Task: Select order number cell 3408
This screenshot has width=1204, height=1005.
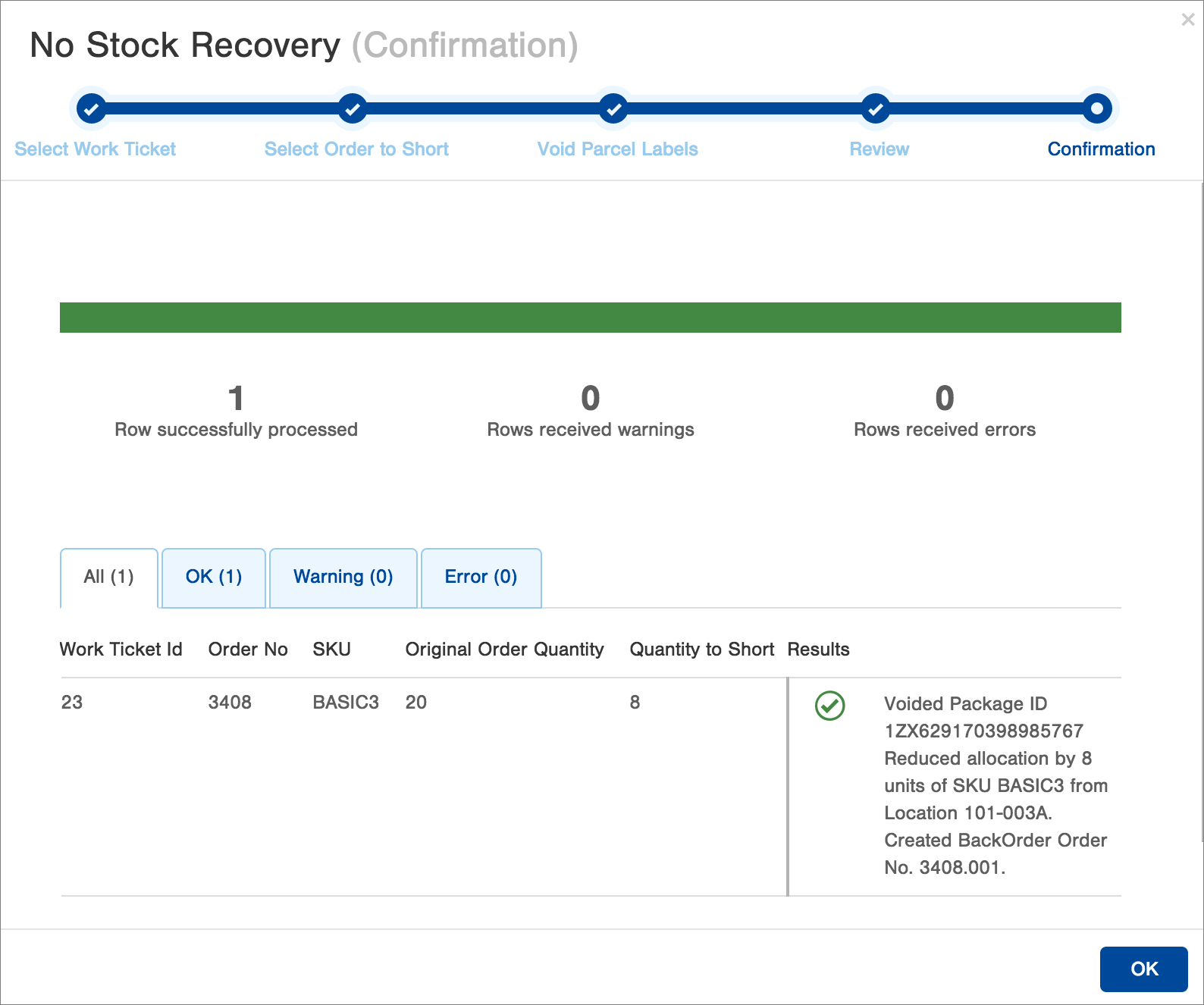Action: pyautogui.click(x=230, y=703)
